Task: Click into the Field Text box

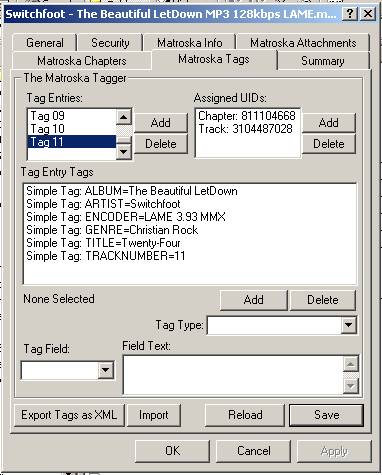Action: point(233,375)
